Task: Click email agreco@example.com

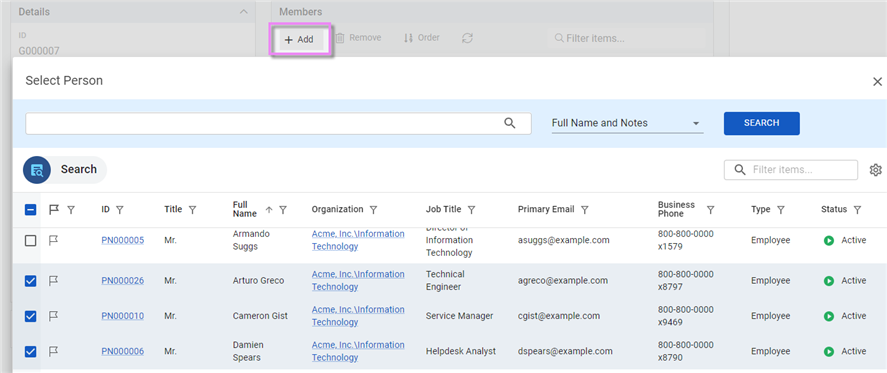Action: tap(563, 281)
